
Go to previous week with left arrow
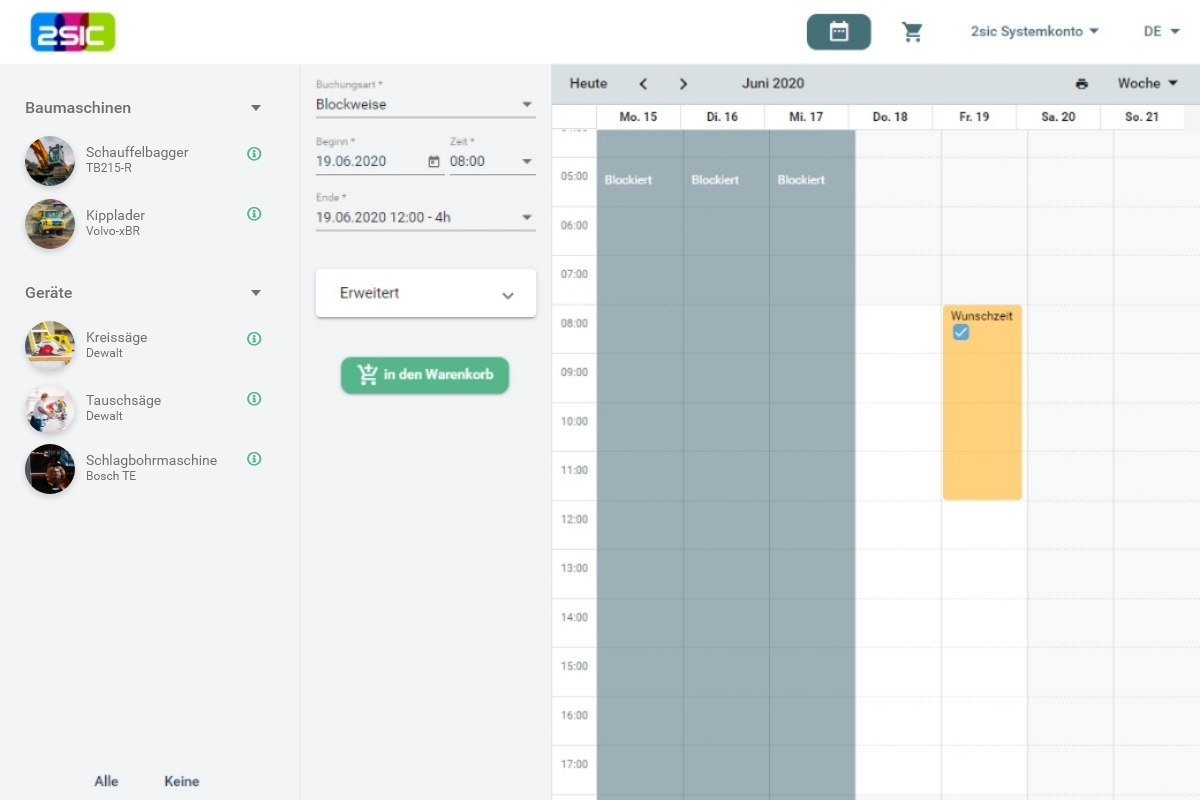(643, 84)
